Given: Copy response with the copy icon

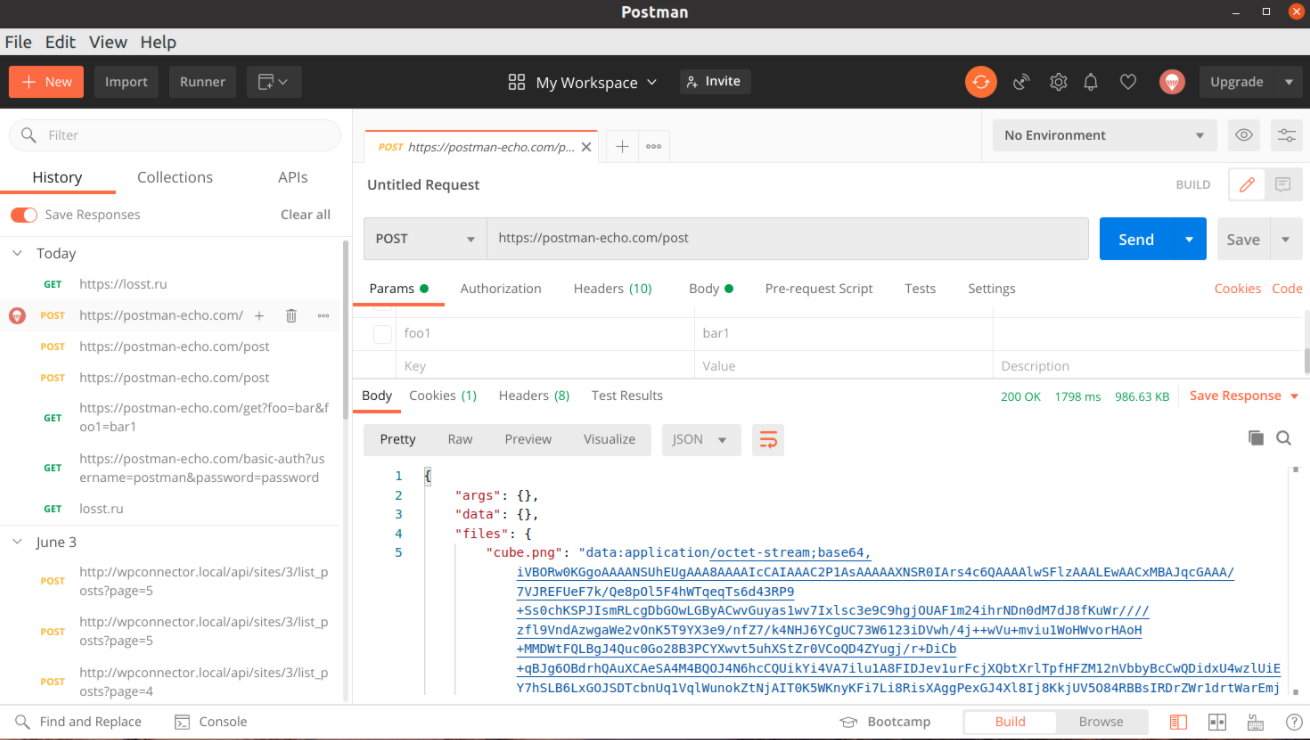Looking at the screenshot, I should pos(1256,438).
